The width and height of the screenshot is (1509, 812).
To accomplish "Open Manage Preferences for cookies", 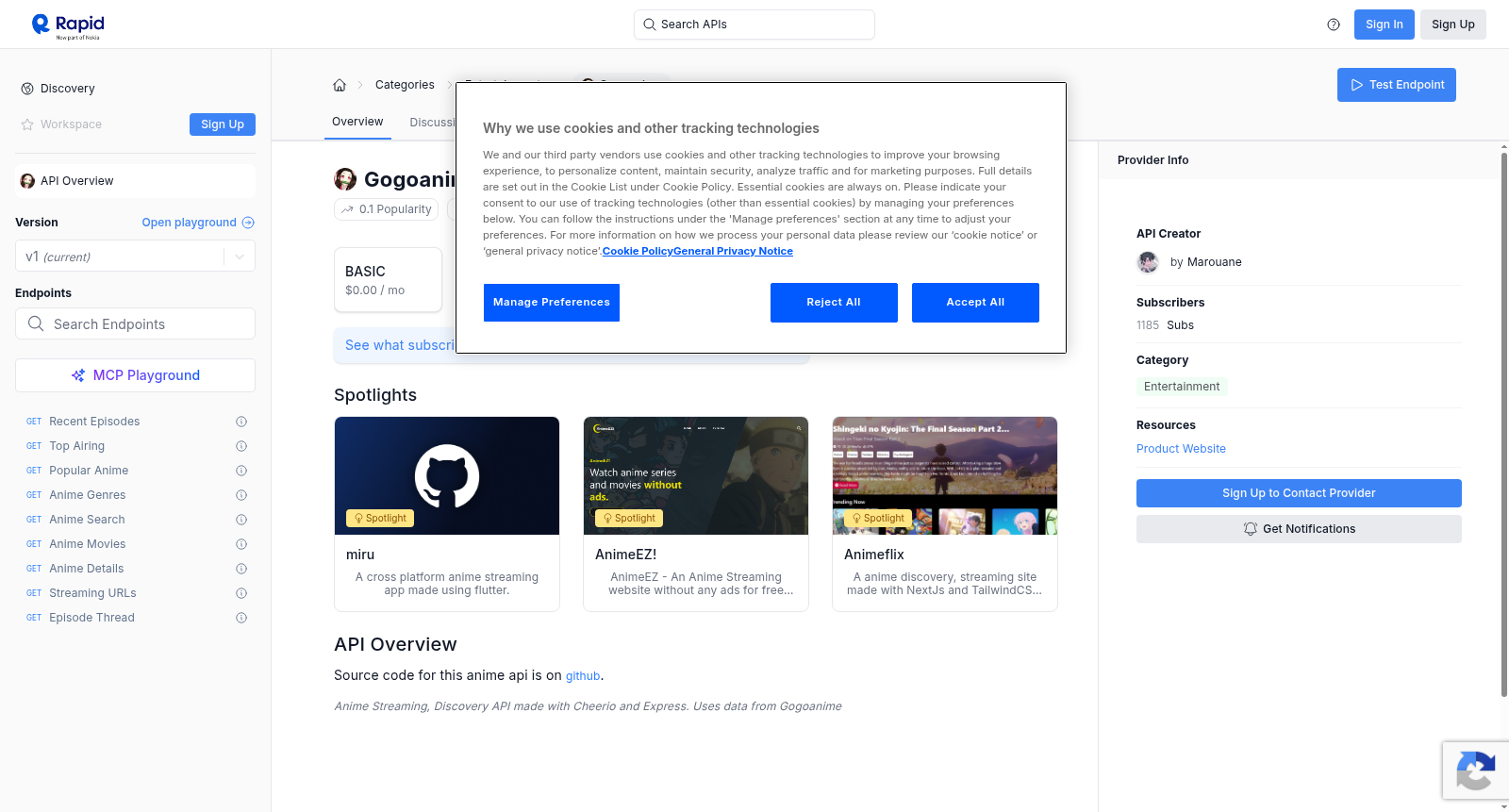I will [x=552, y=303].
